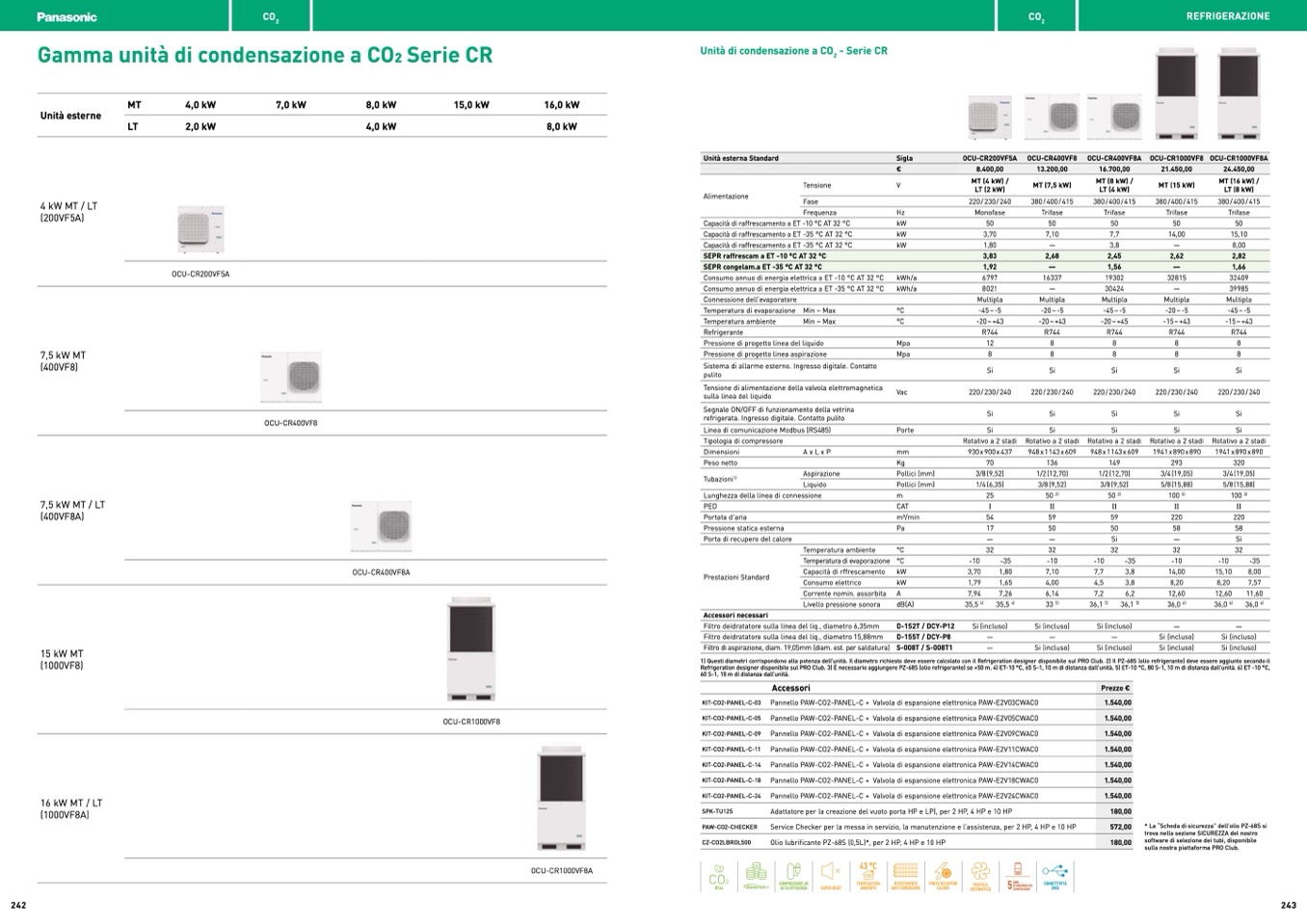1307x924 pixels.
Task: Click the anti-corrosion coating icon
Action: click(x=905, y=877)
